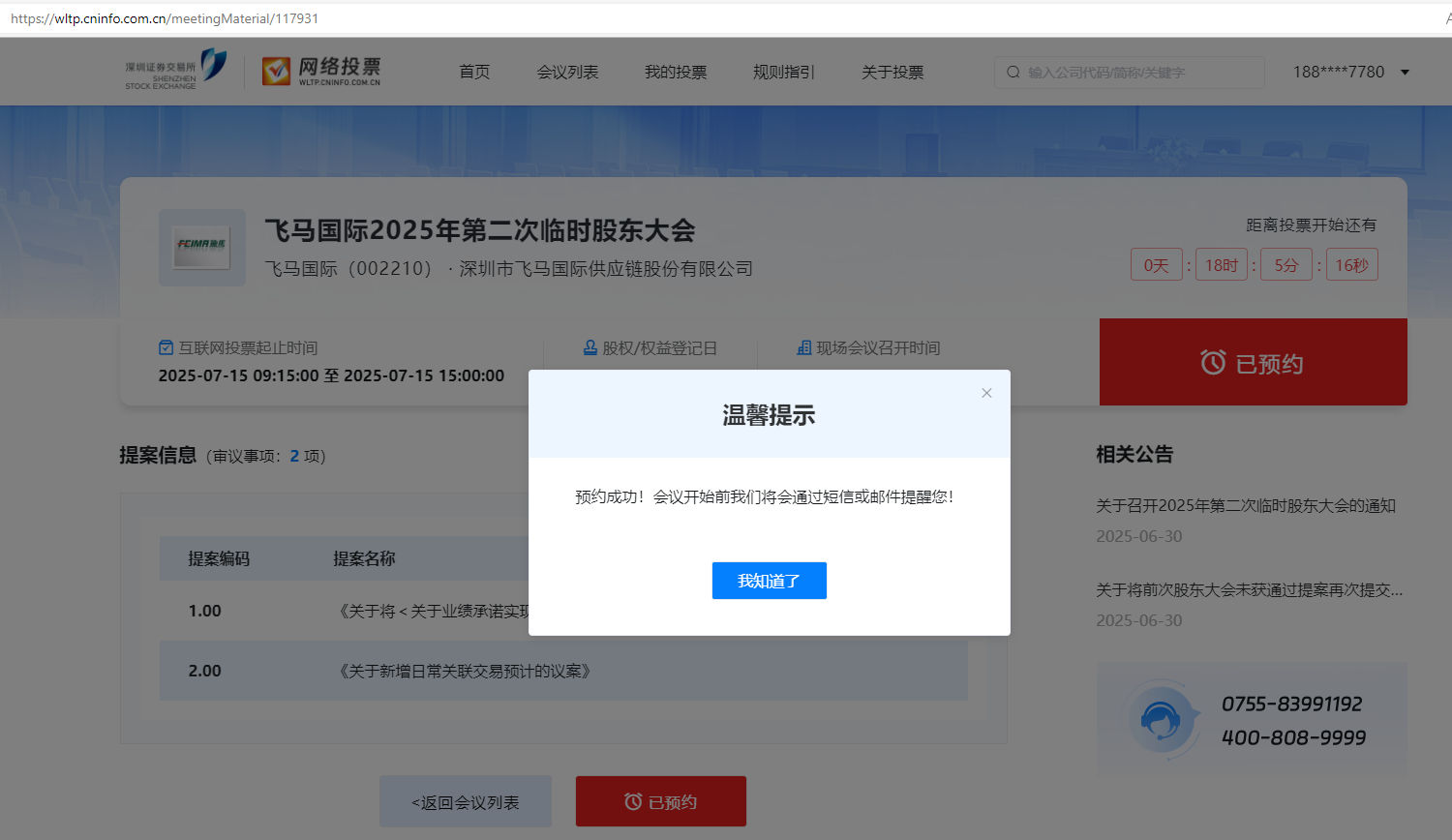Click the phone number 0755-83991192
Viewport: 1452px width, 840px height.
[x=1292, y=704]
